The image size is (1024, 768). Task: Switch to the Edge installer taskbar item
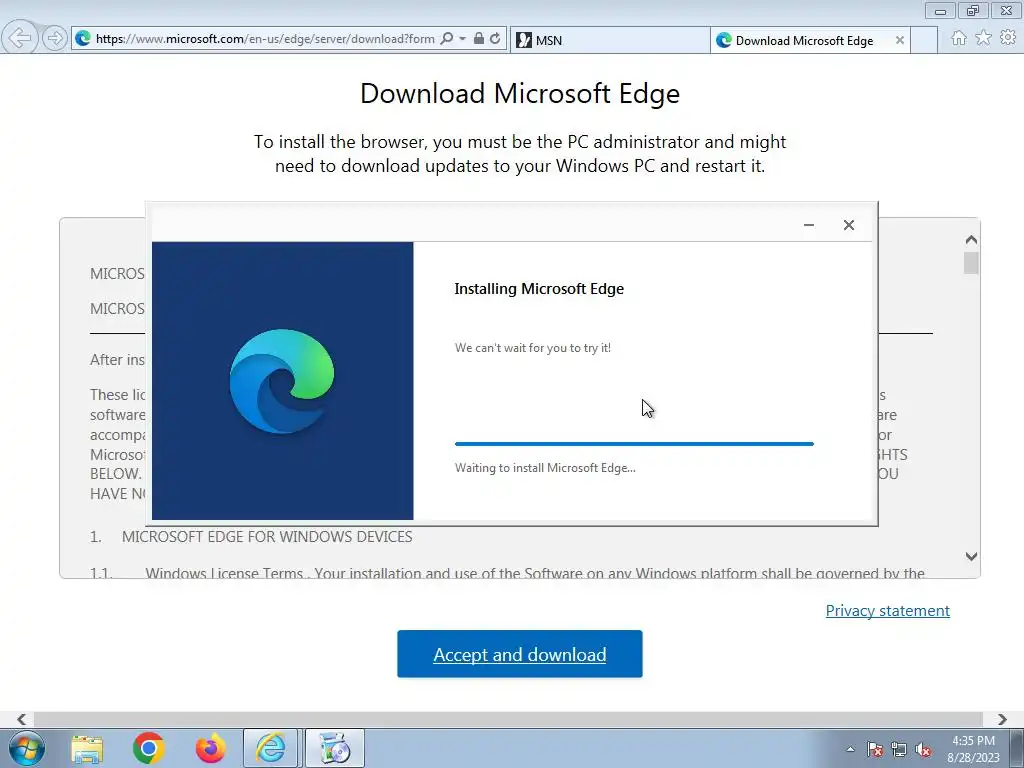tap(334, 748)
